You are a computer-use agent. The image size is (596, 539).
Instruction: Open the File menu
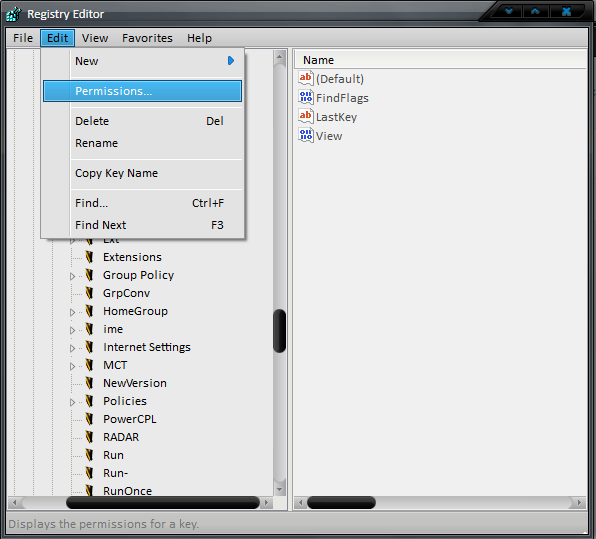point(23,38)
